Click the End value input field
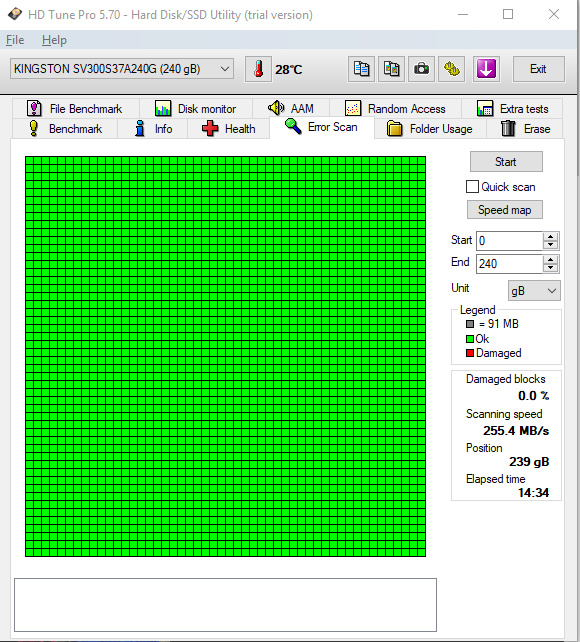The height and width of the screenshot is (642, 580). coord(510,264)
